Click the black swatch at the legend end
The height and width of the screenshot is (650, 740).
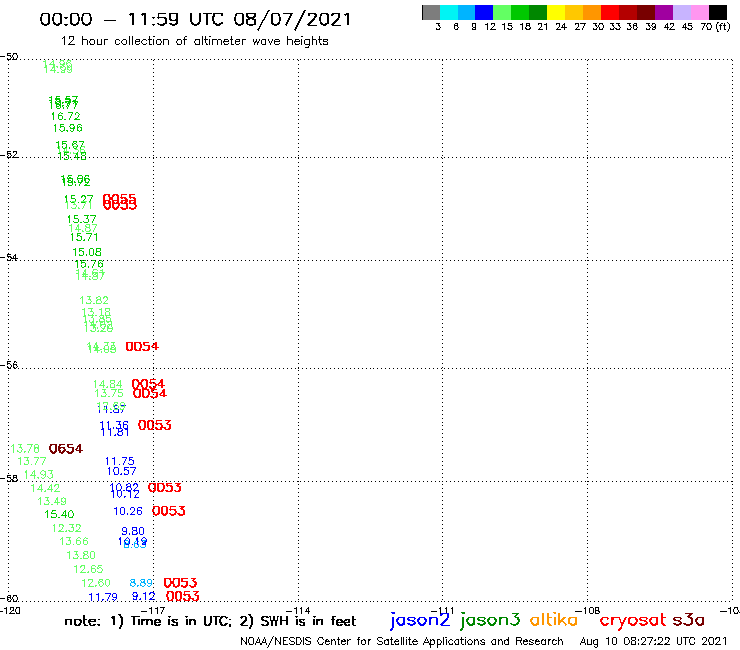pos(717,12)
